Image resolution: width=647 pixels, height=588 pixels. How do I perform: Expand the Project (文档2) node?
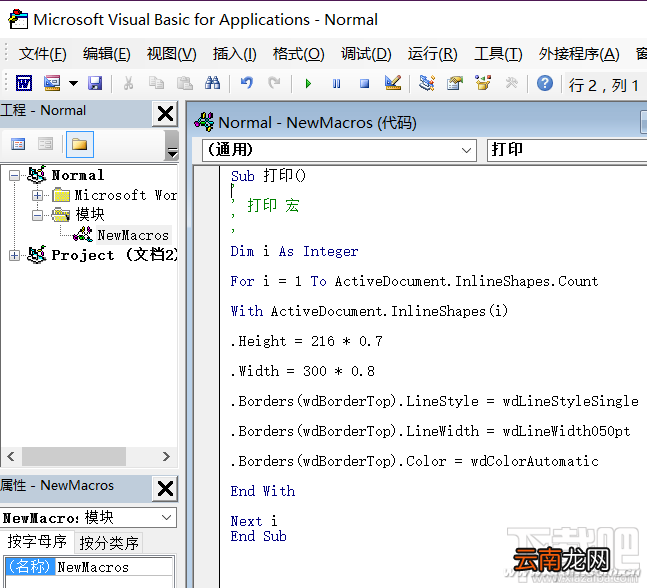(14, 255)
